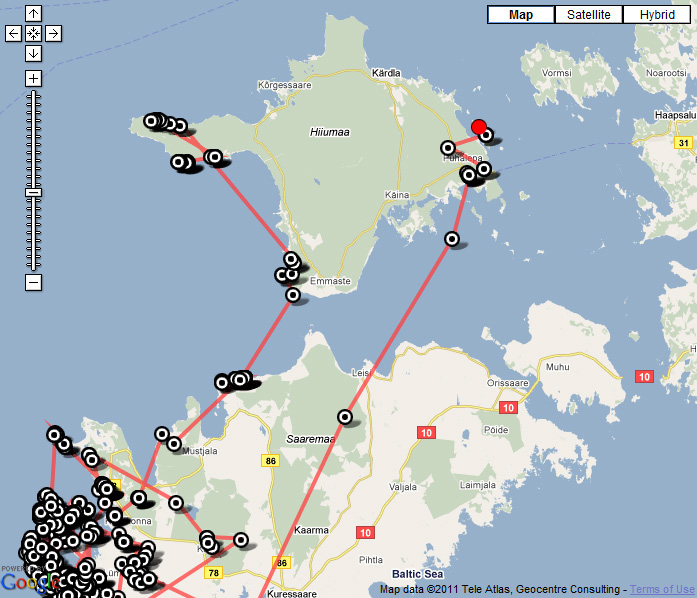Select the marker southwest of Leisi

(x=345, y=416)
